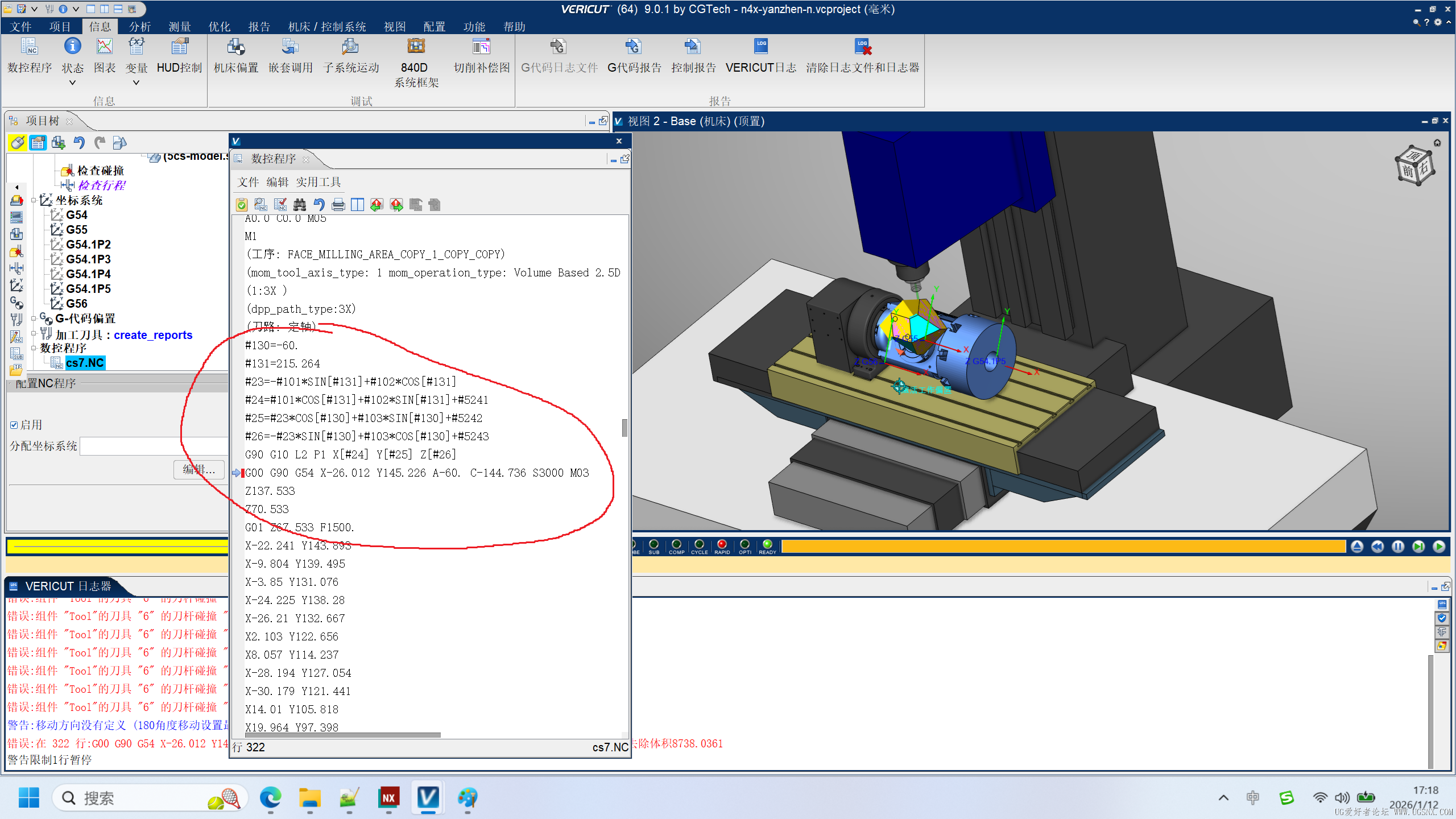The width and height of the screenshot is (1456, 819).
Task: Click the print icon in the NC program toolbar
Action: pyautogui.click(x=338, y=205)
